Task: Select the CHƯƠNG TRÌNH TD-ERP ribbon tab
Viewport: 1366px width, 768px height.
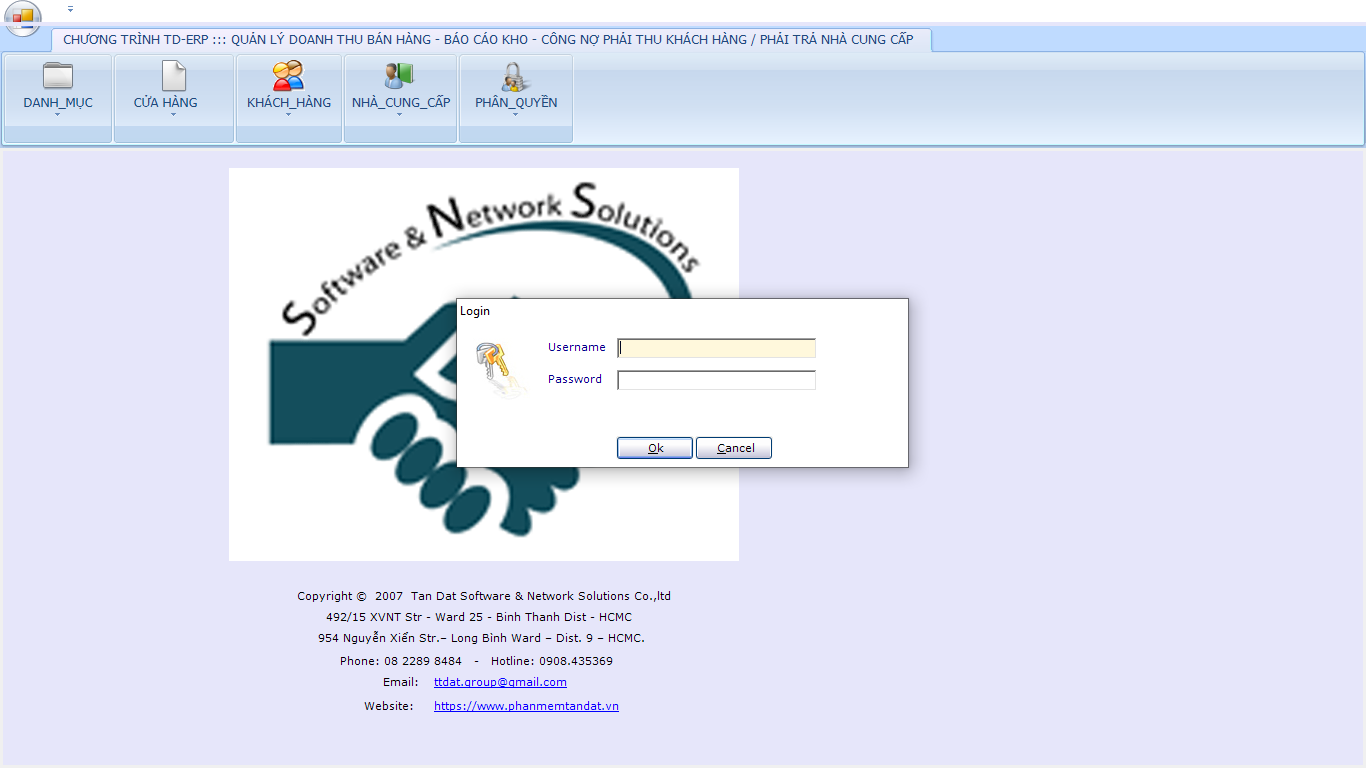Action: tap(490, 40)
